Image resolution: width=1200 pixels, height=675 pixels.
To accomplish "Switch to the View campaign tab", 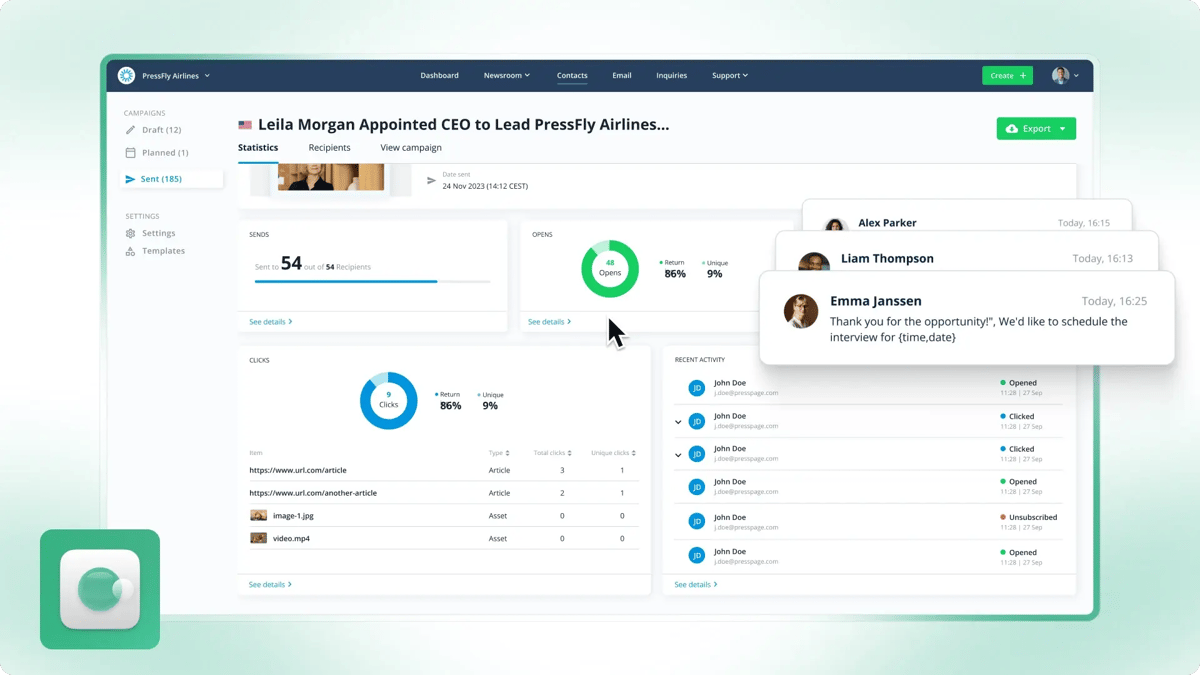I will [411, 148].
